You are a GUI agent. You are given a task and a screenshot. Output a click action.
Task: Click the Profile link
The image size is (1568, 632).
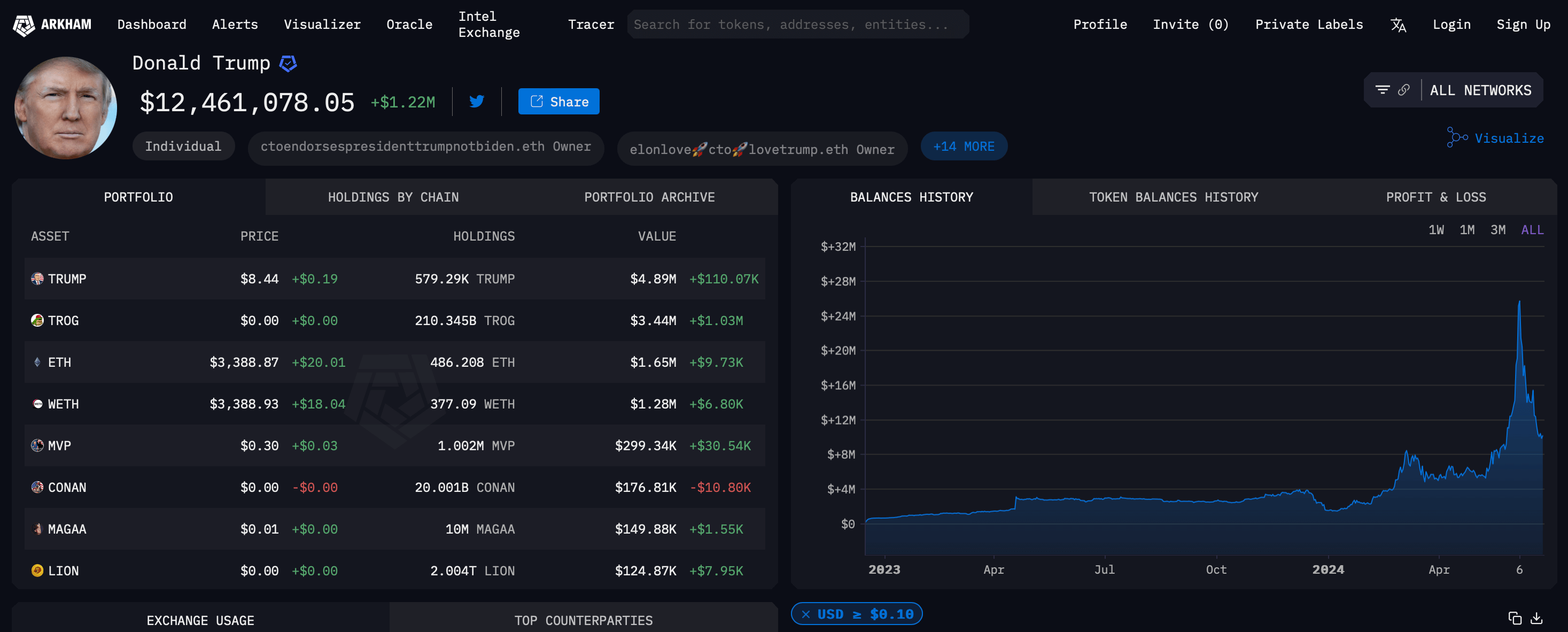click(1100, 25)
